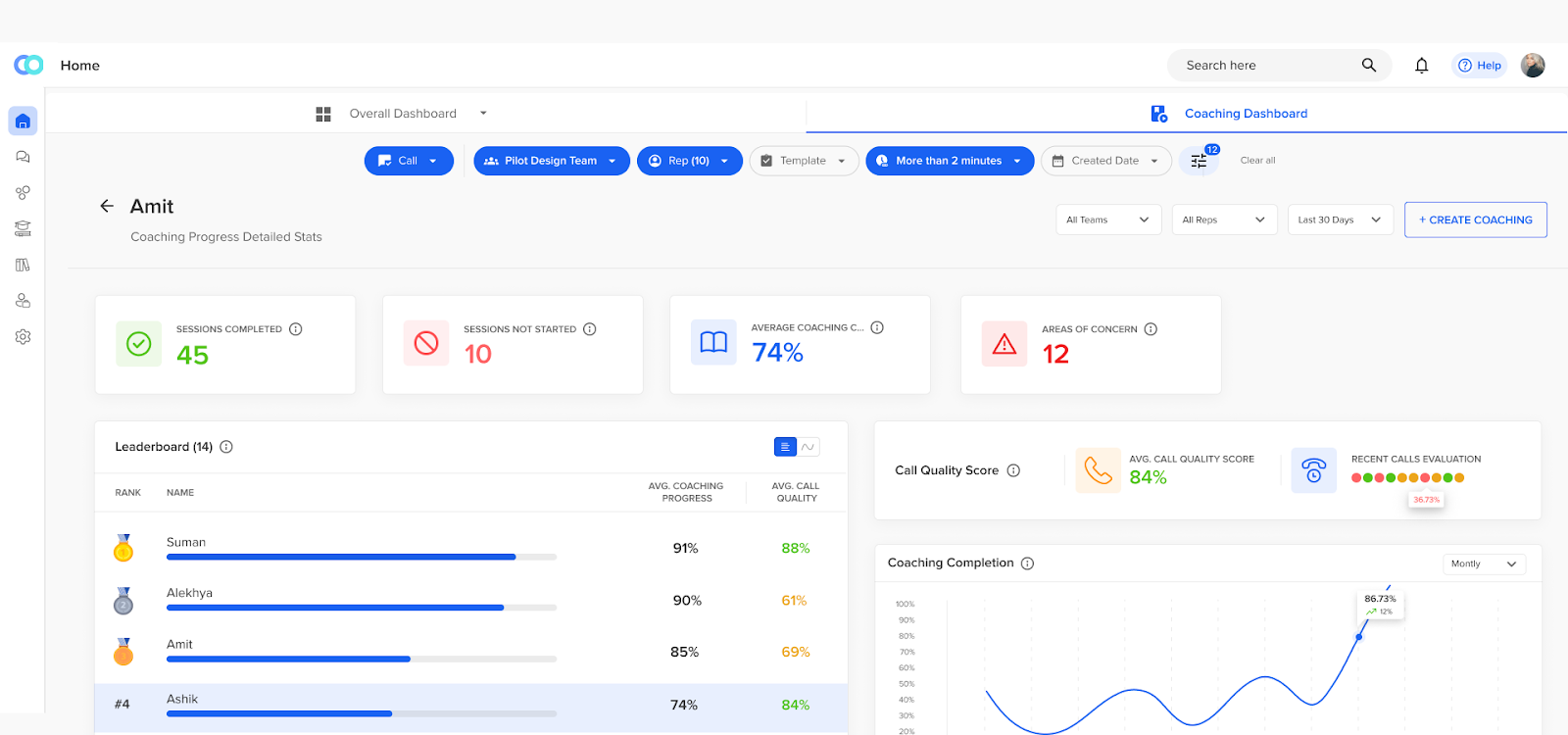This screenshot has height=735, width=1568.
Task: Switch leaderboard to graph view
Action: click(808, 447)
